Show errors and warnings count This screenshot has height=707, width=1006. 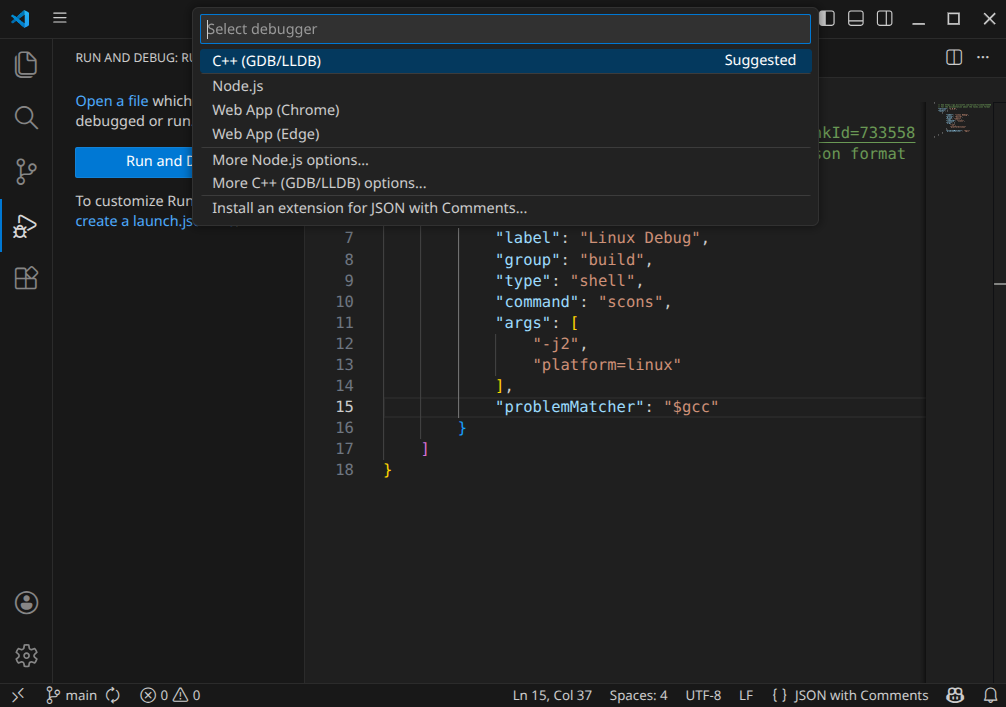170,695
